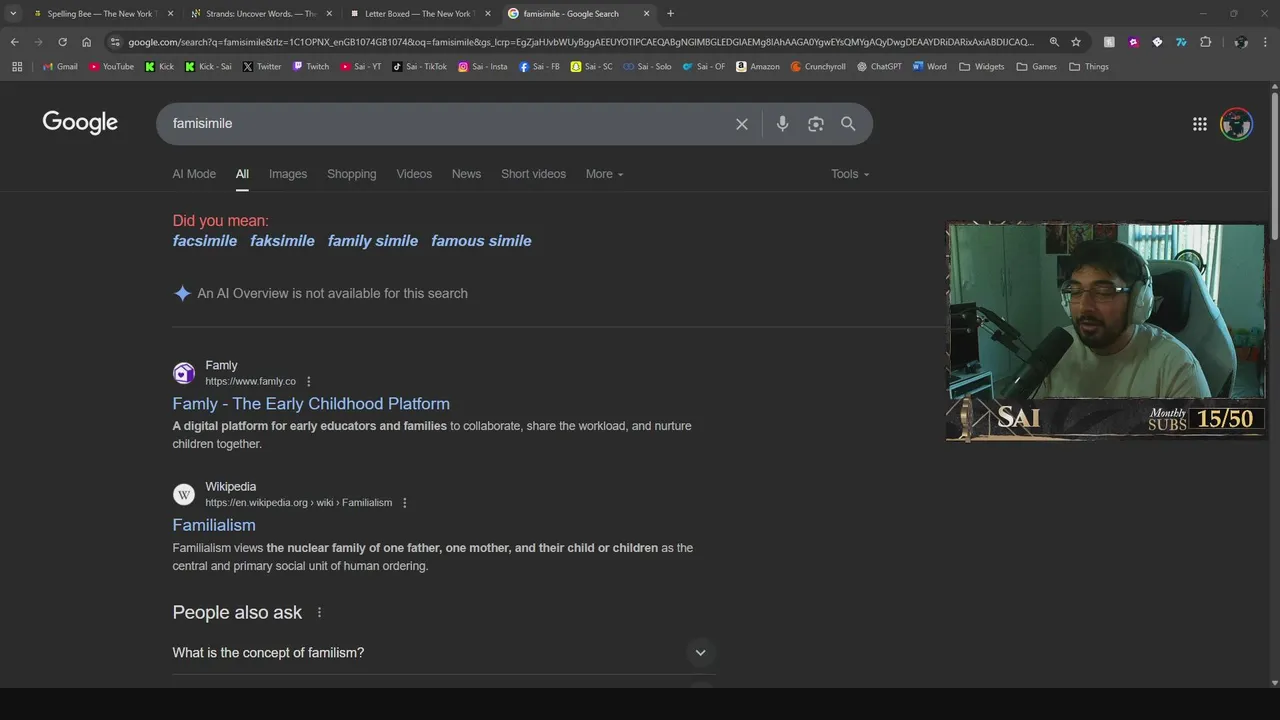Expand the More search filters dropdown
Screen dimensions: 1280x720
click(x=604, y=174)
